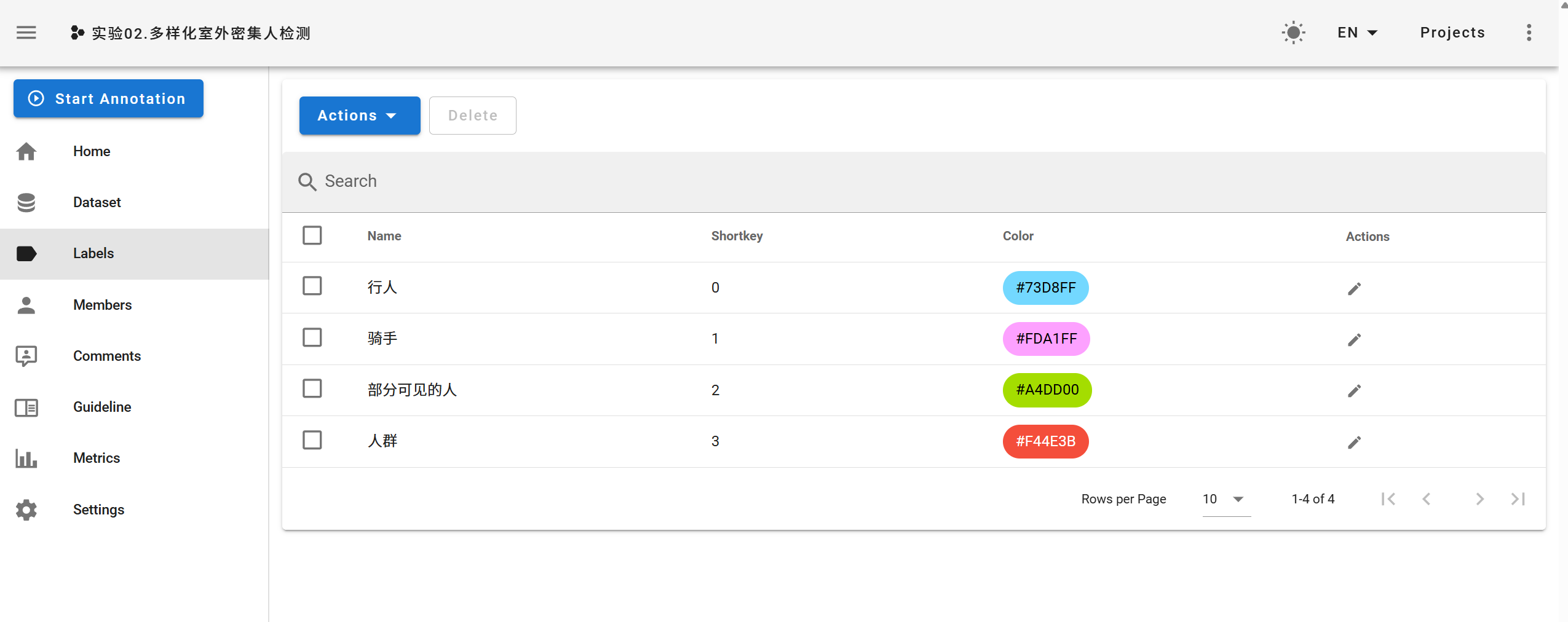
Task: Tick the select-all checkbox in table header
Action: coord(312,235)
